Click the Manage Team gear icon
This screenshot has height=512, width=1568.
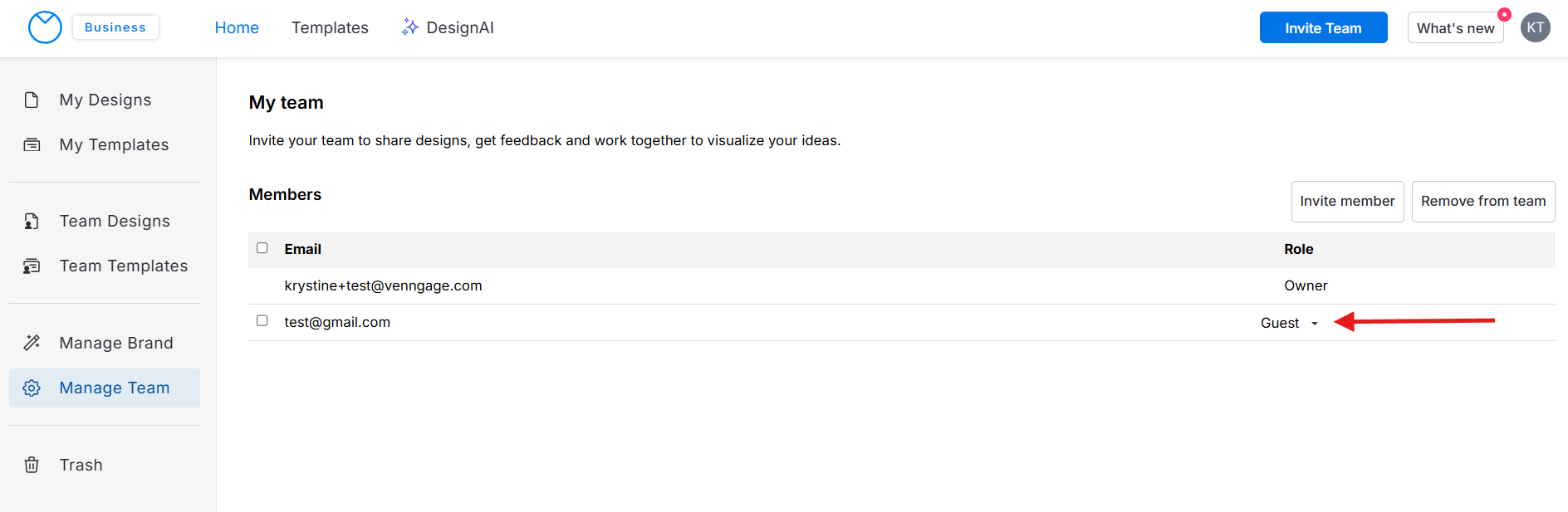click(x=32, y=388)
